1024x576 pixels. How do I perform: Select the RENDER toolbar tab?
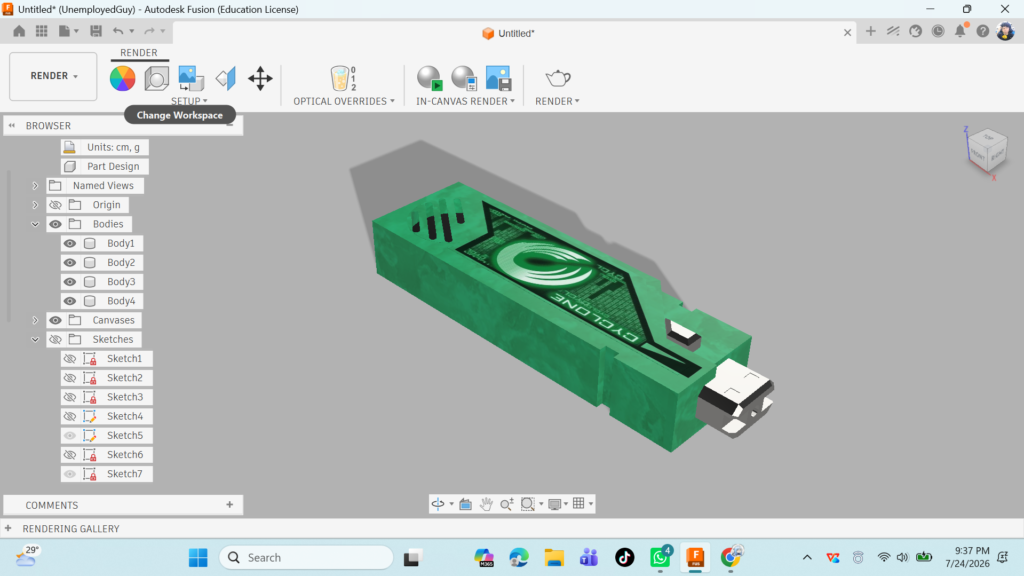tap(138, 52)
